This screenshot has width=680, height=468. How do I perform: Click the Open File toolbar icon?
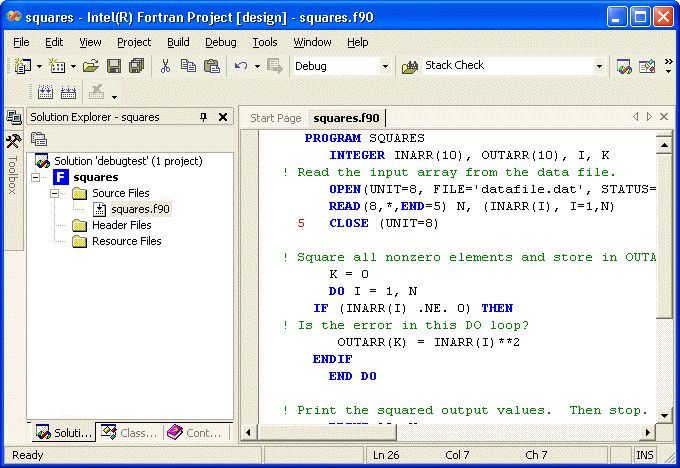(91, 66)
